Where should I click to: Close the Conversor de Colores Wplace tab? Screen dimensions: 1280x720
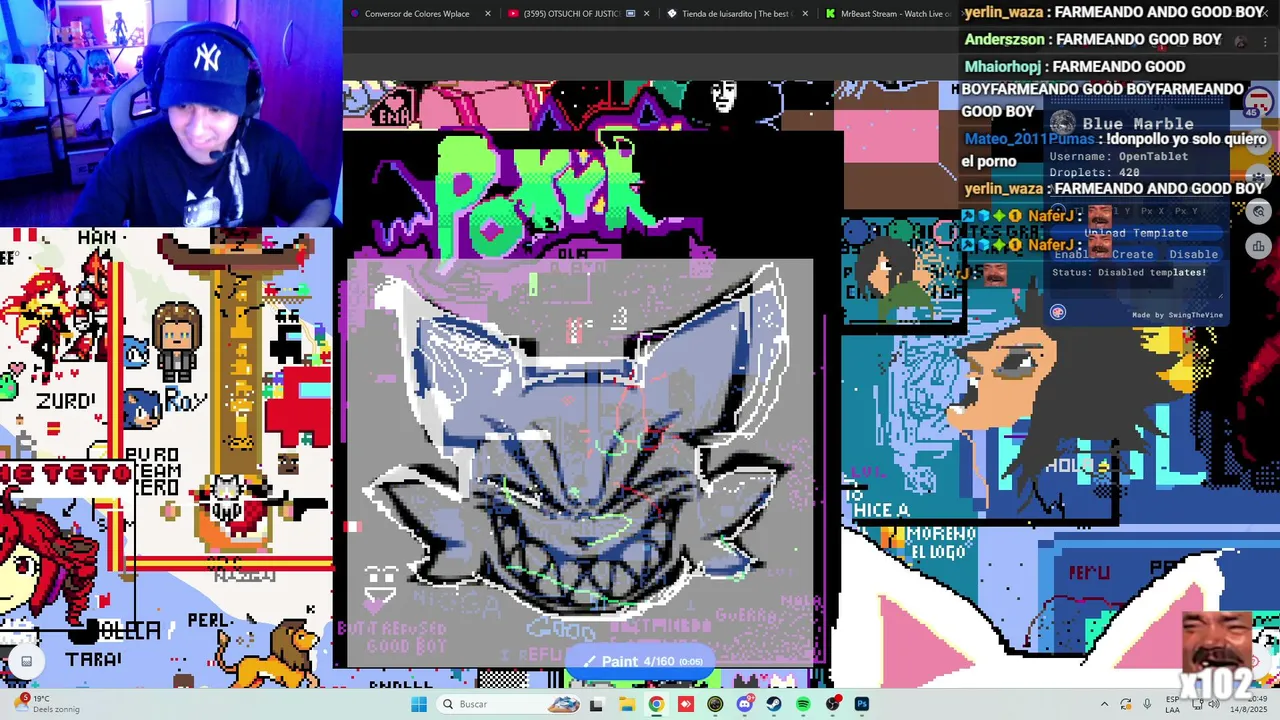tap(487, 14)
